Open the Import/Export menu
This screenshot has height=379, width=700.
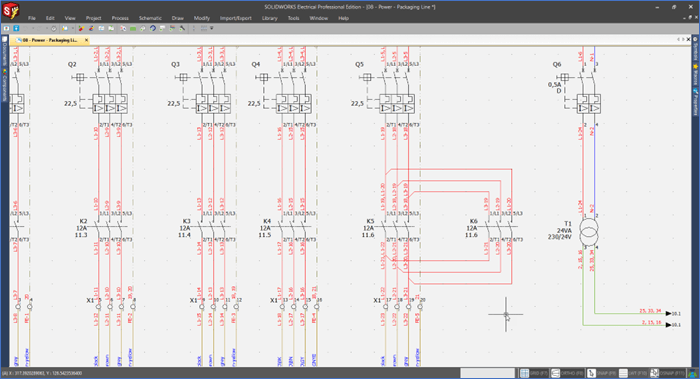click(236, 18)
